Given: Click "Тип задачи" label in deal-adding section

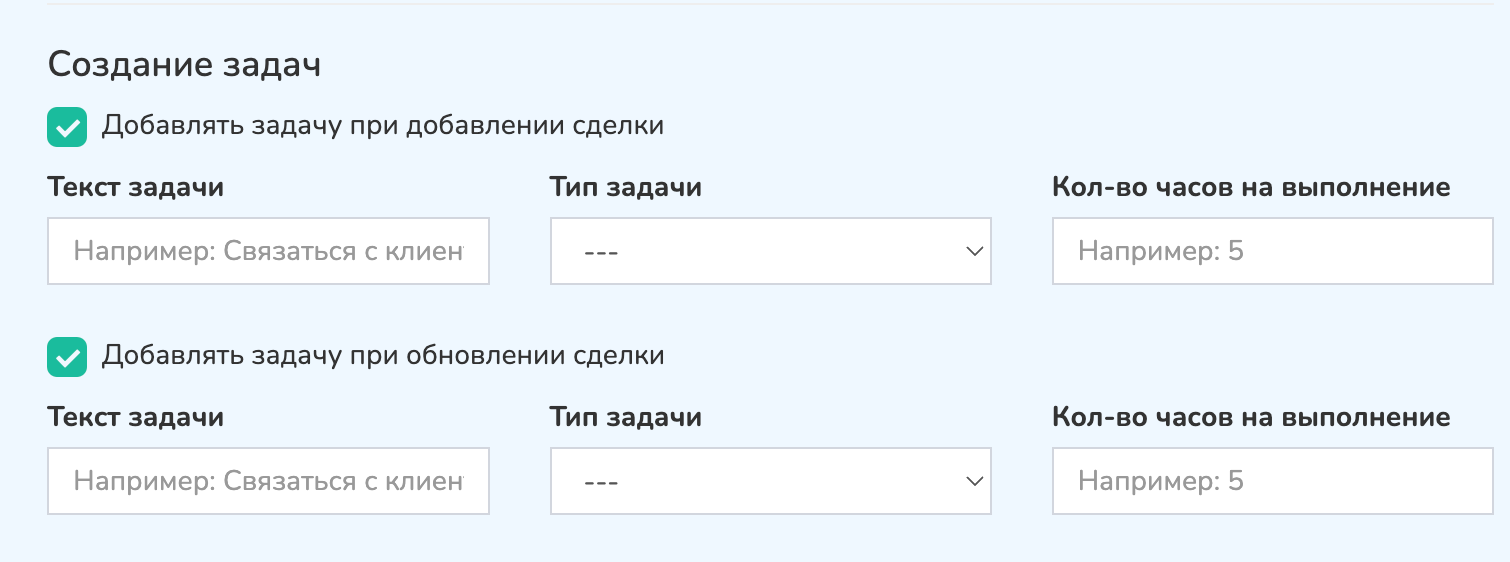Looking at the screenshot, I should click(625, 187).
